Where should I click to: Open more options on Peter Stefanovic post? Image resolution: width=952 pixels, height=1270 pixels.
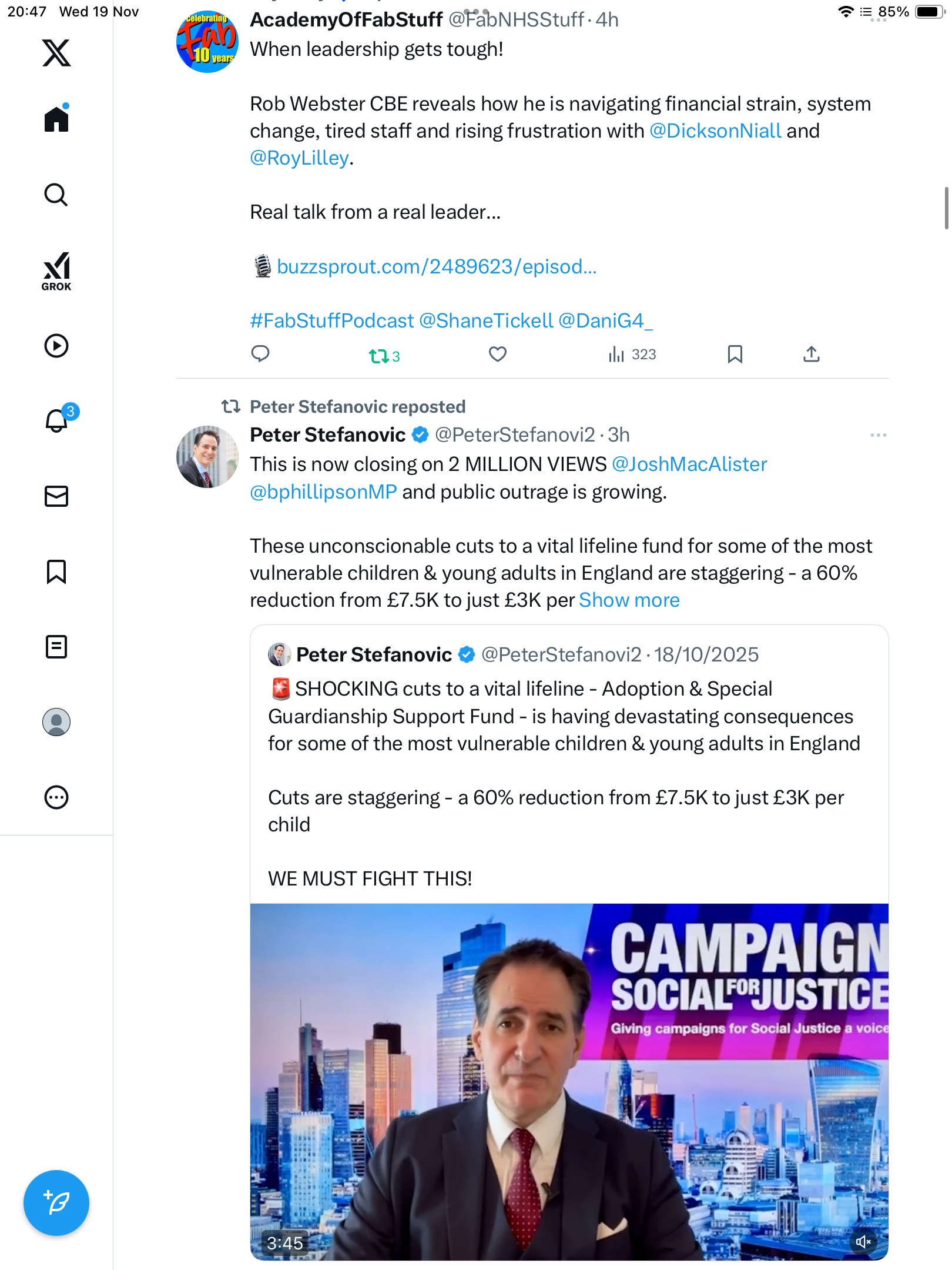point(878,435)
